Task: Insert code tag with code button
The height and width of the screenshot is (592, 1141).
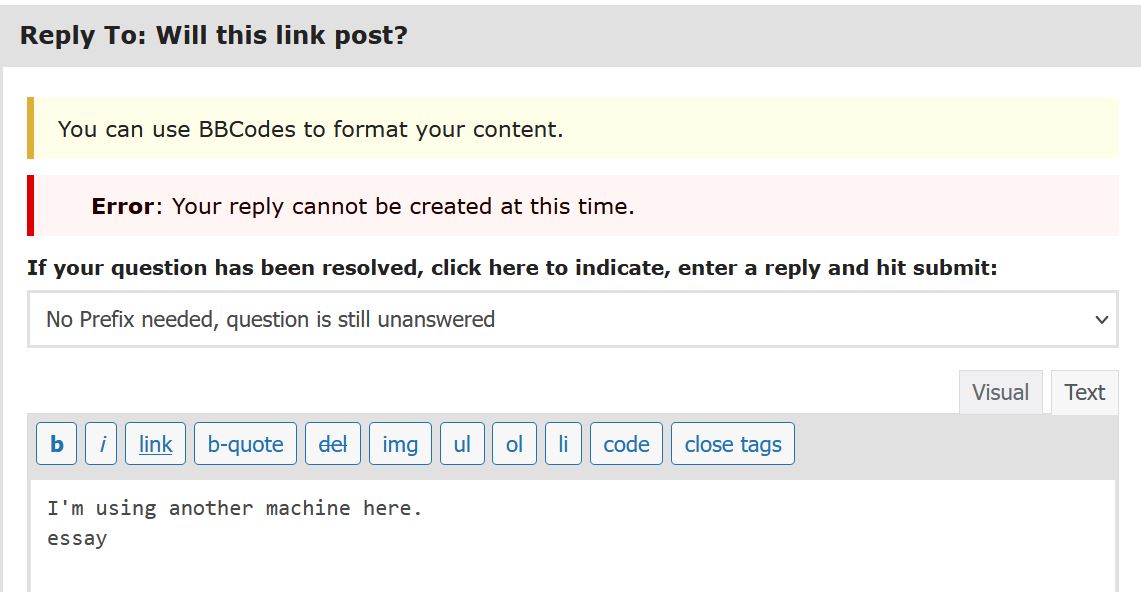Action: [626, 444]
